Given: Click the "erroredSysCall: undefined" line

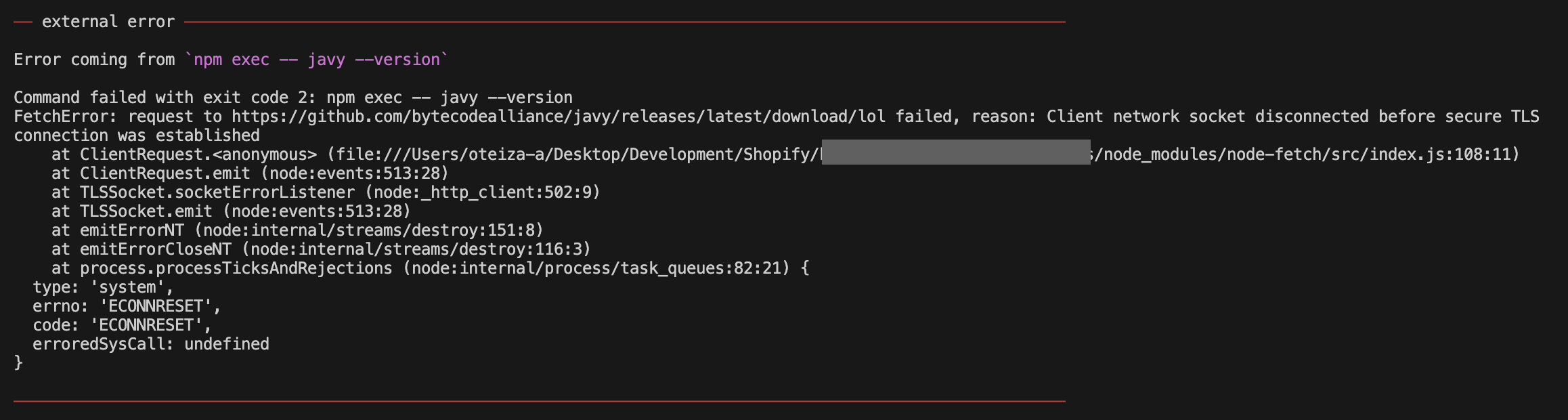Looking at the screenshot, I should point(150,344).
